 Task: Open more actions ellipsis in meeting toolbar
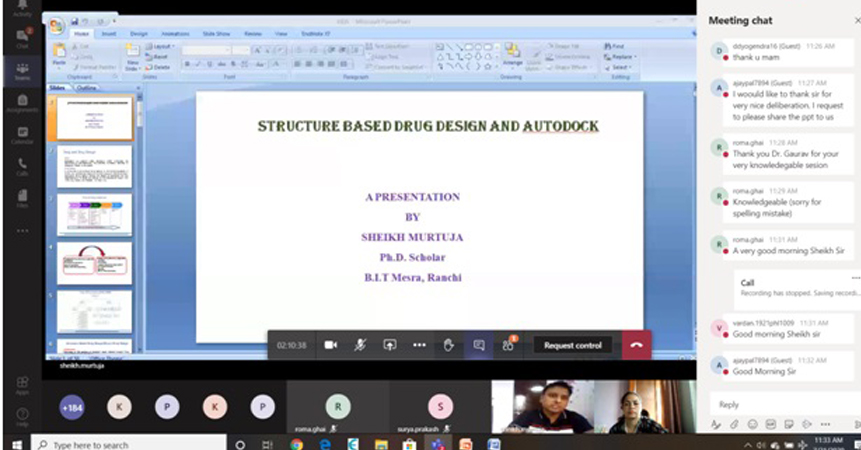[419, 345]
